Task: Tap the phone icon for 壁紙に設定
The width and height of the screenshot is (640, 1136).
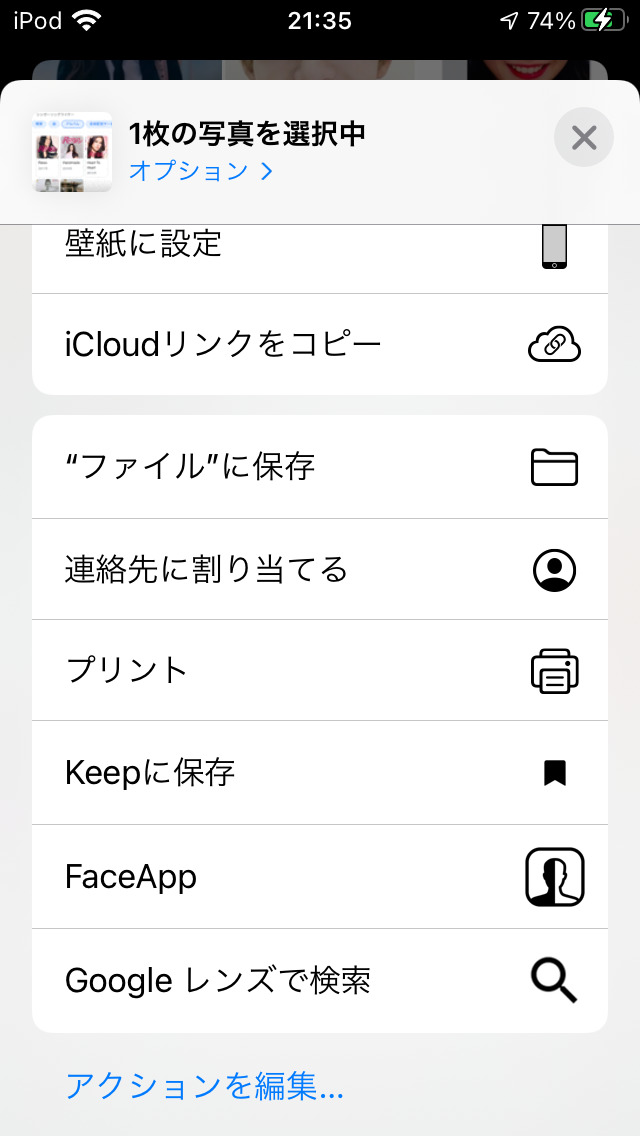Action: click(554, 247)
